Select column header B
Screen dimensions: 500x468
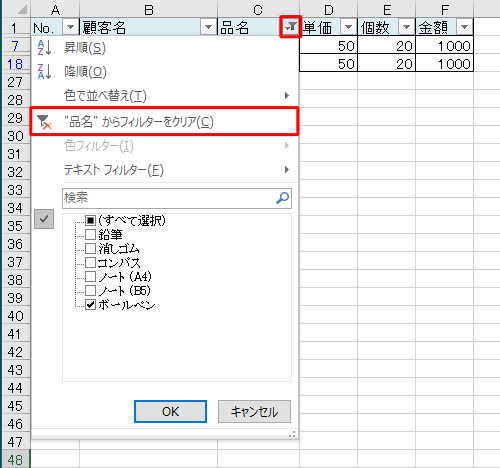click(149, 9)
